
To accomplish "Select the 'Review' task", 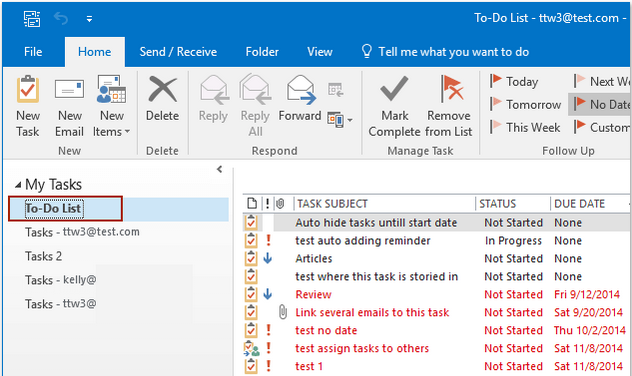I will coord(313,294).
